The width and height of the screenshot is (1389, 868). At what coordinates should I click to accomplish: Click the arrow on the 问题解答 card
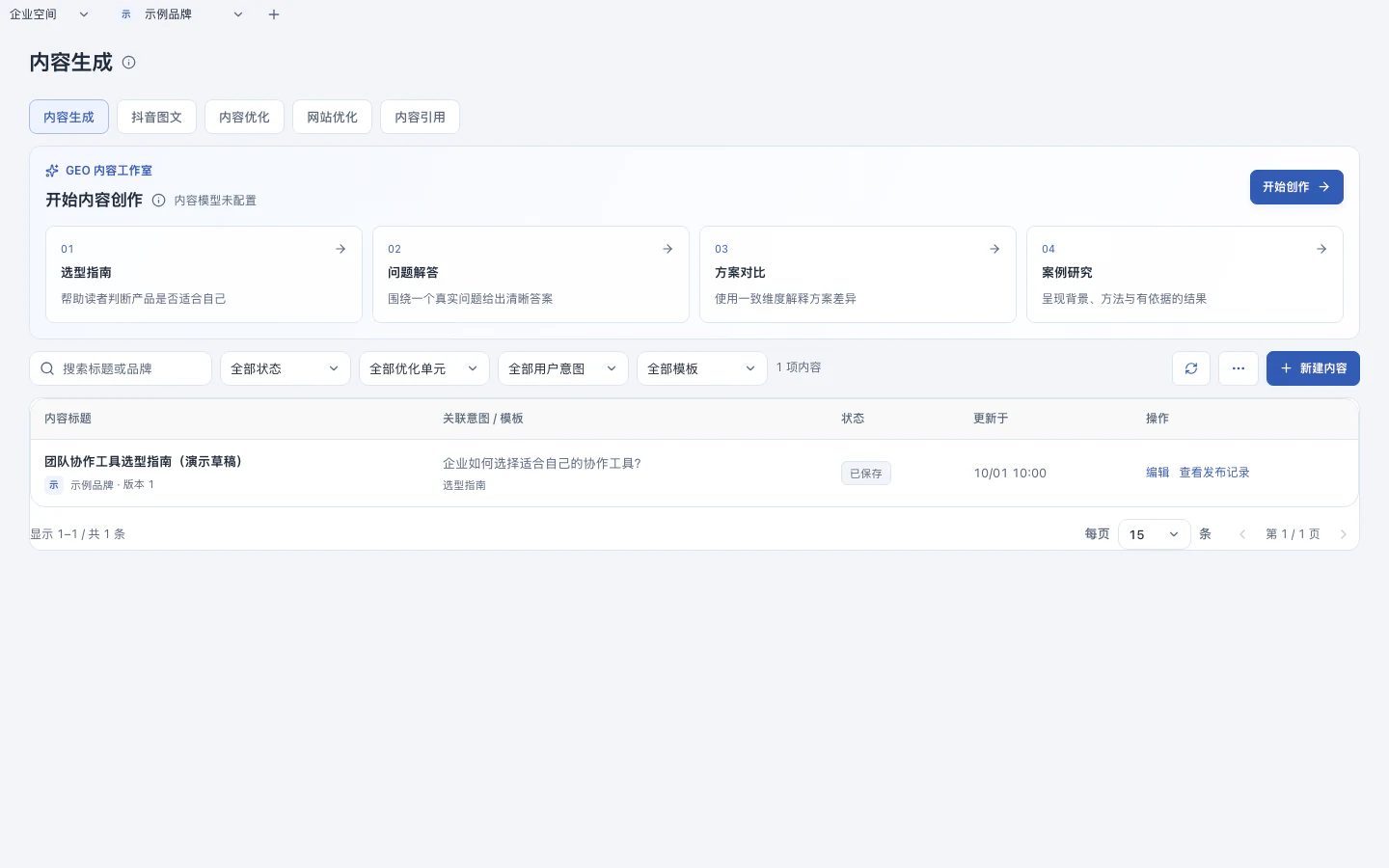pos(667,249)
